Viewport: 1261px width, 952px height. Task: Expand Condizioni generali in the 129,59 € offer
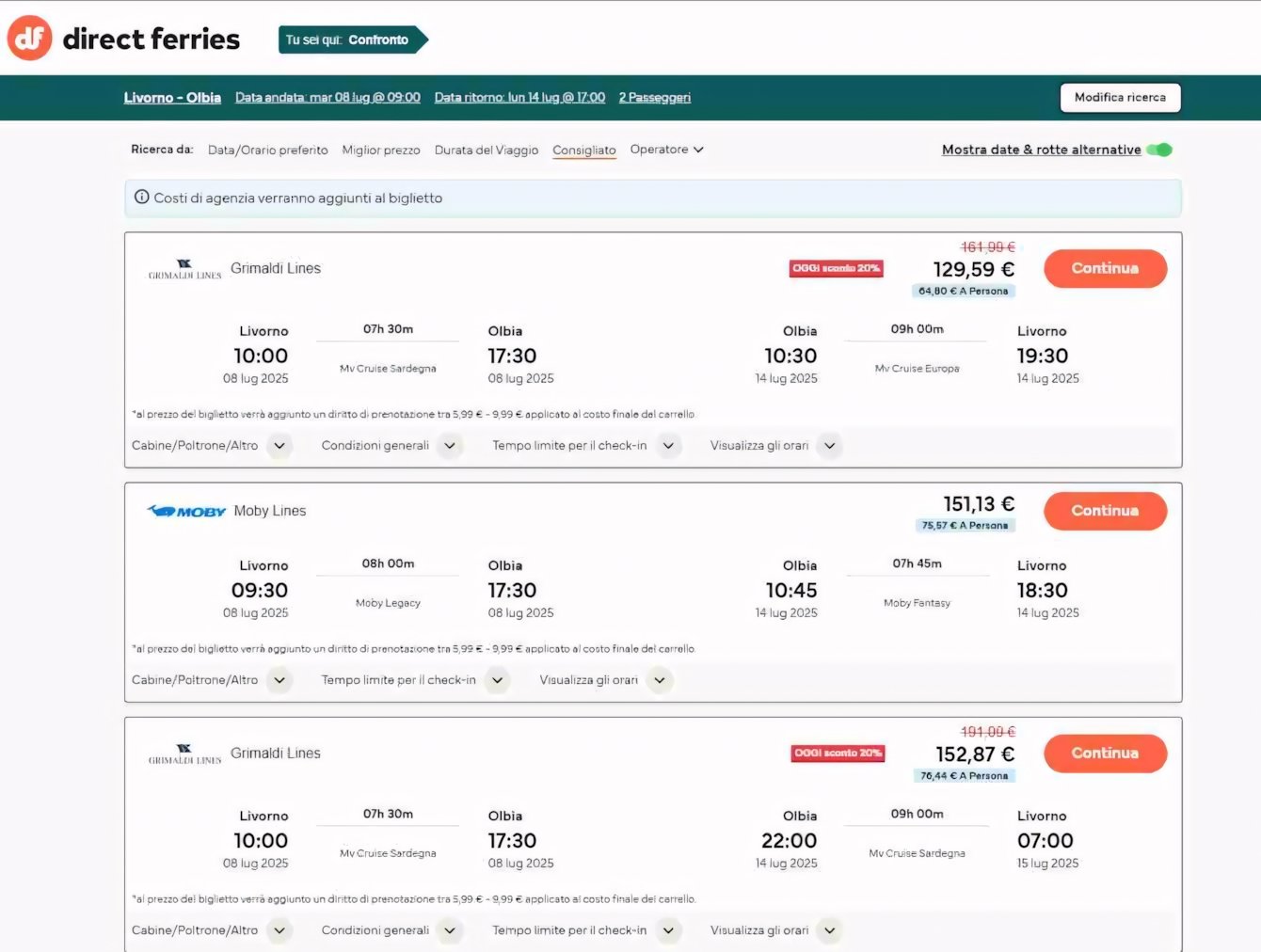point(451,446)
